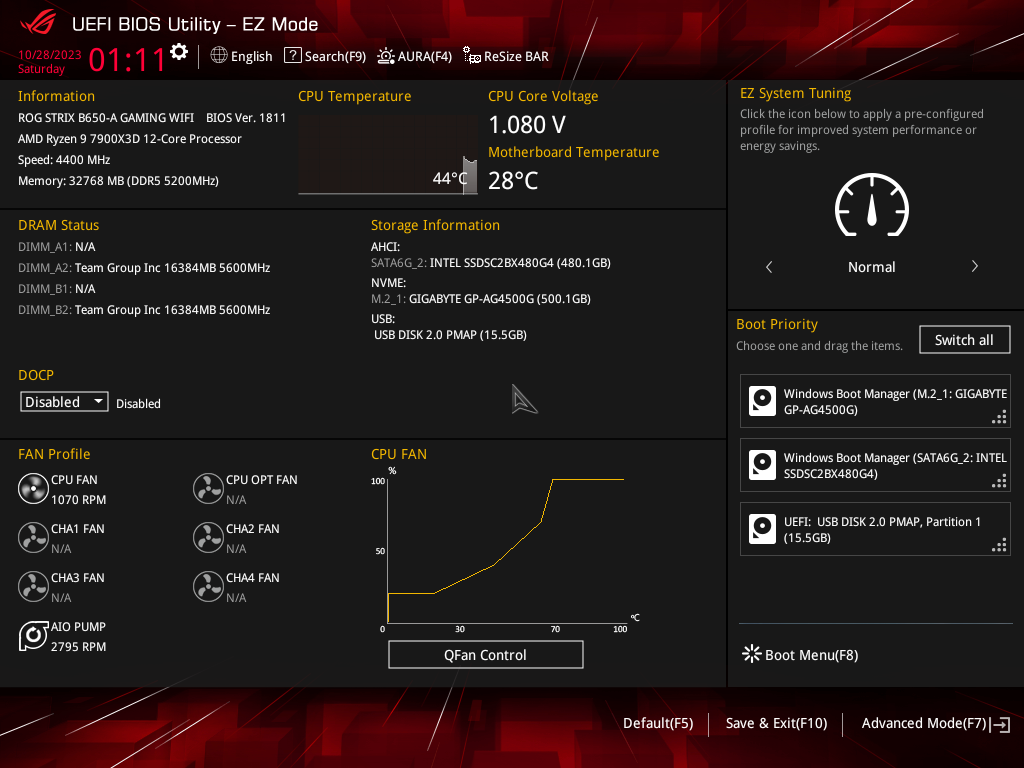This screenshot has height=768, width=1024.
Task: Click DIMM_B1 N/A memory slot entry
Action: [x=57, y=289]
